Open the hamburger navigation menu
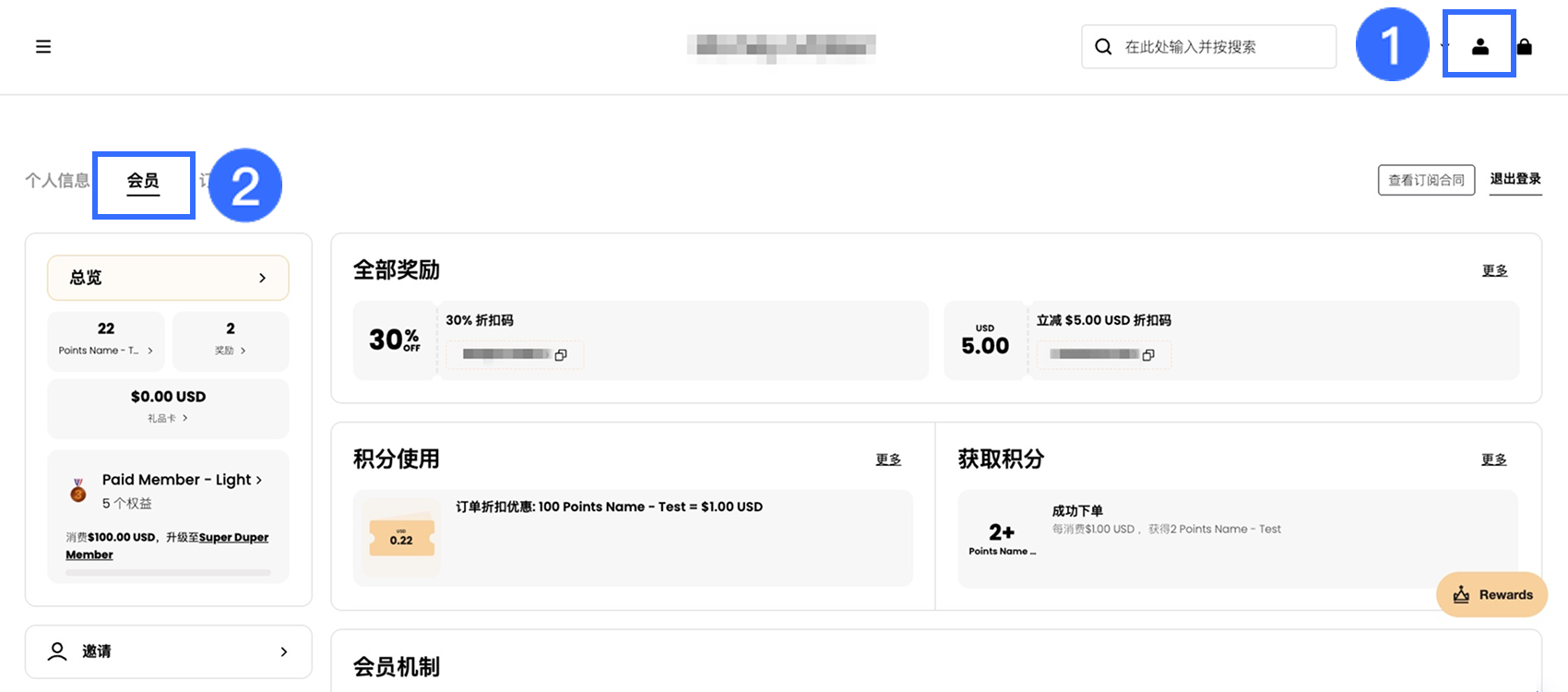The image size is (1568, 692). pyautogui.click(x=43, y=46)
